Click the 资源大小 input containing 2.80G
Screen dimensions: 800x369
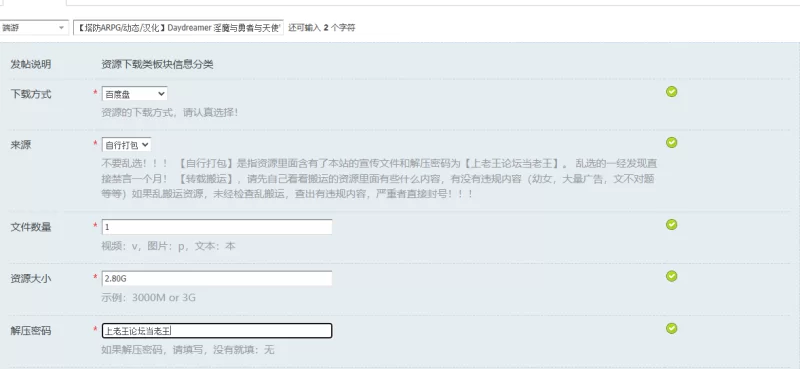coord(217,279)
